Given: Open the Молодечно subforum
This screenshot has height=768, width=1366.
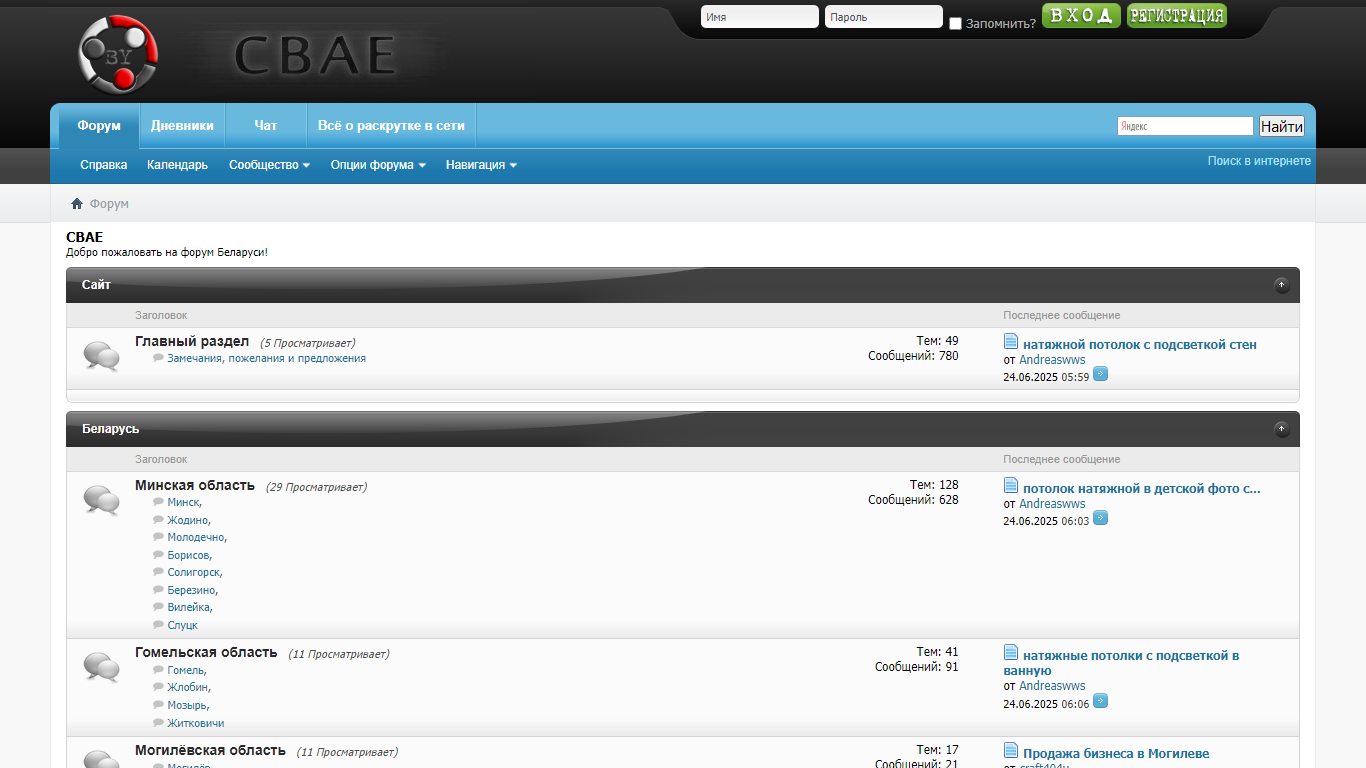Looking at the screenshot, I should (x=196, y=538).
